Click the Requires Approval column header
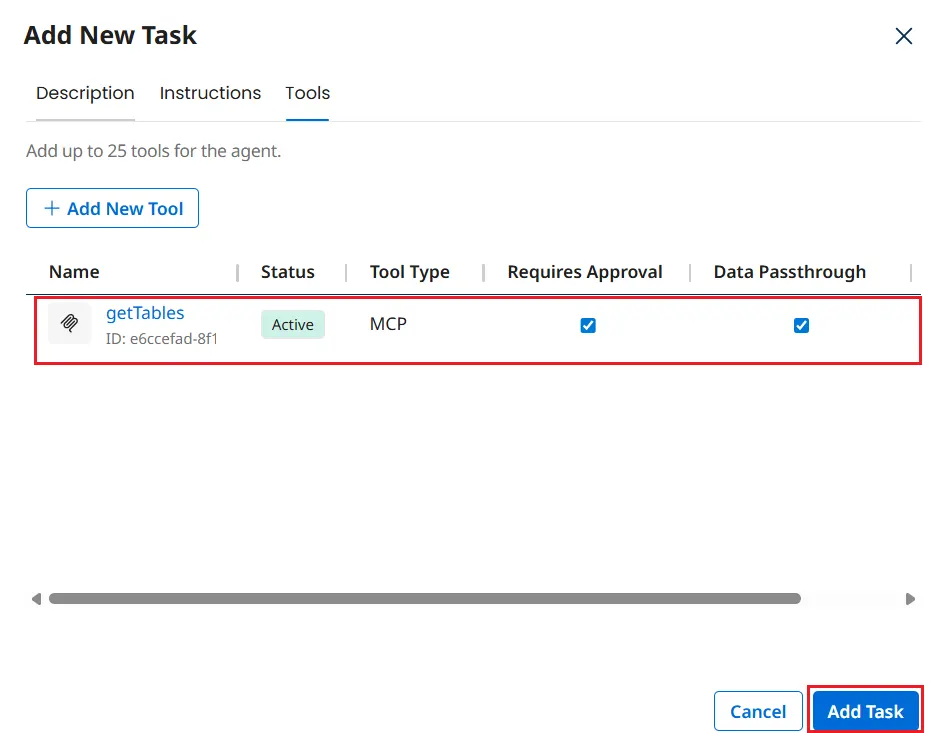The height and width of the screenshot is (733, 952). (x=584, y=272)
